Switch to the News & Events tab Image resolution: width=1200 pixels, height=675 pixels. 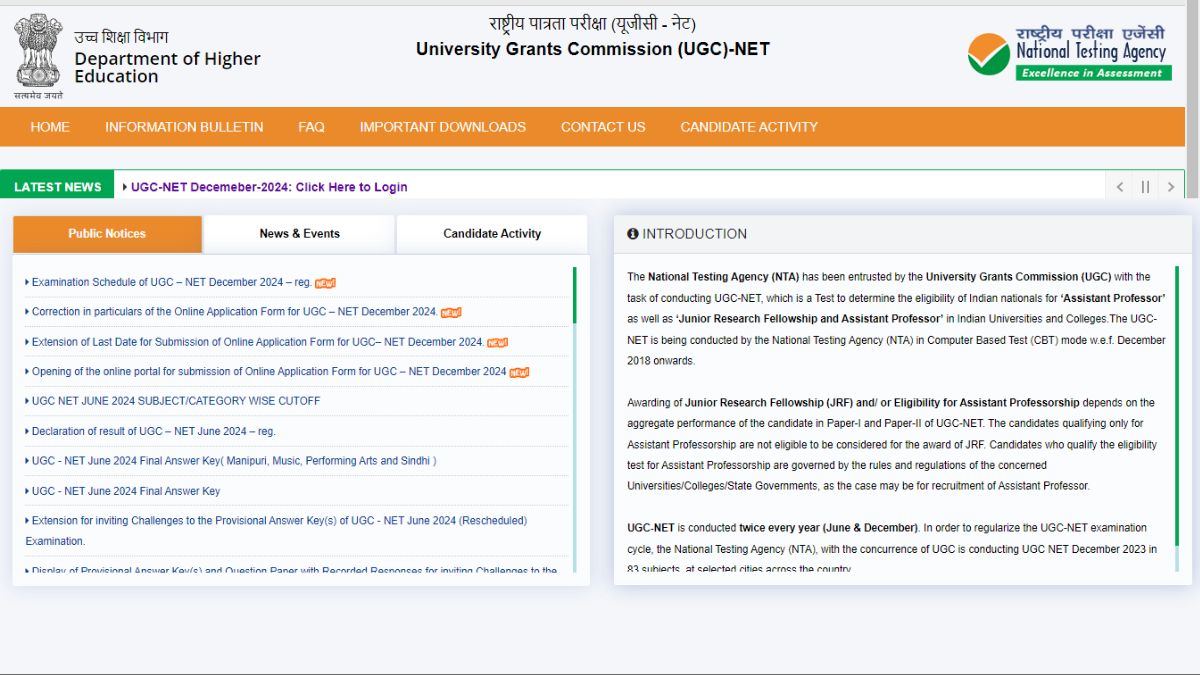299,233
